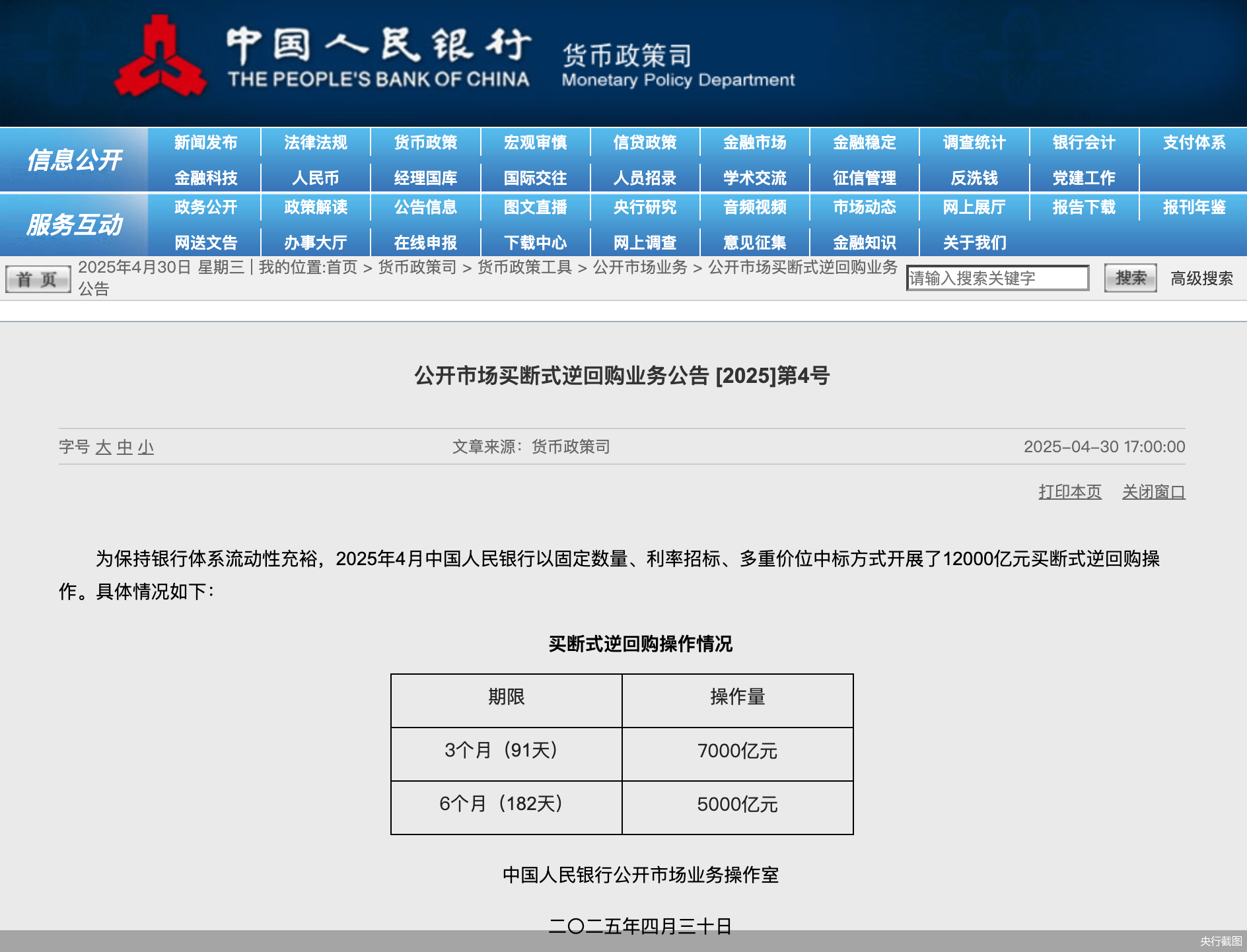The height and width of the screenshot is (952, 1247).
Task: Open the 新闻发布 menu item
Action: pos(205,143)
